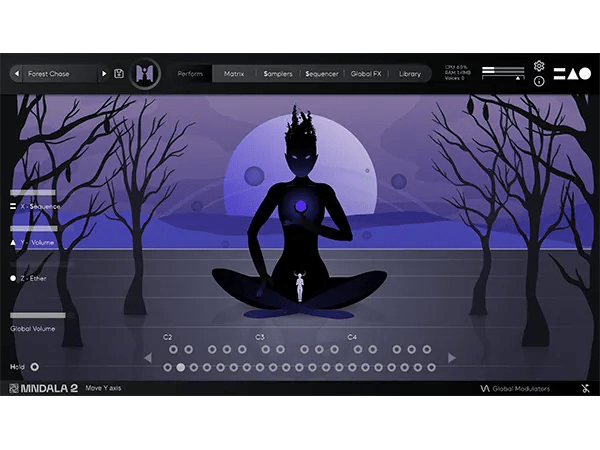Image resolution: width=600 pixels, height=450 pixels.
Task: Open the Forest Chase preset name selector
Action: (x=60, y=73)
